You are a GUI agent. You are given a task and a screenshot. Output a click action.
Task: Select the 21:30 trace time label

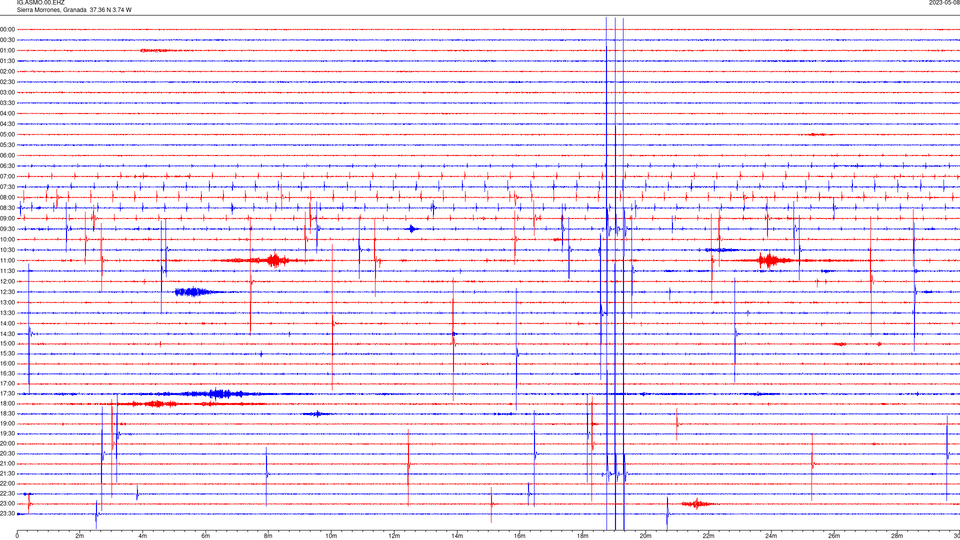point(7,474)
